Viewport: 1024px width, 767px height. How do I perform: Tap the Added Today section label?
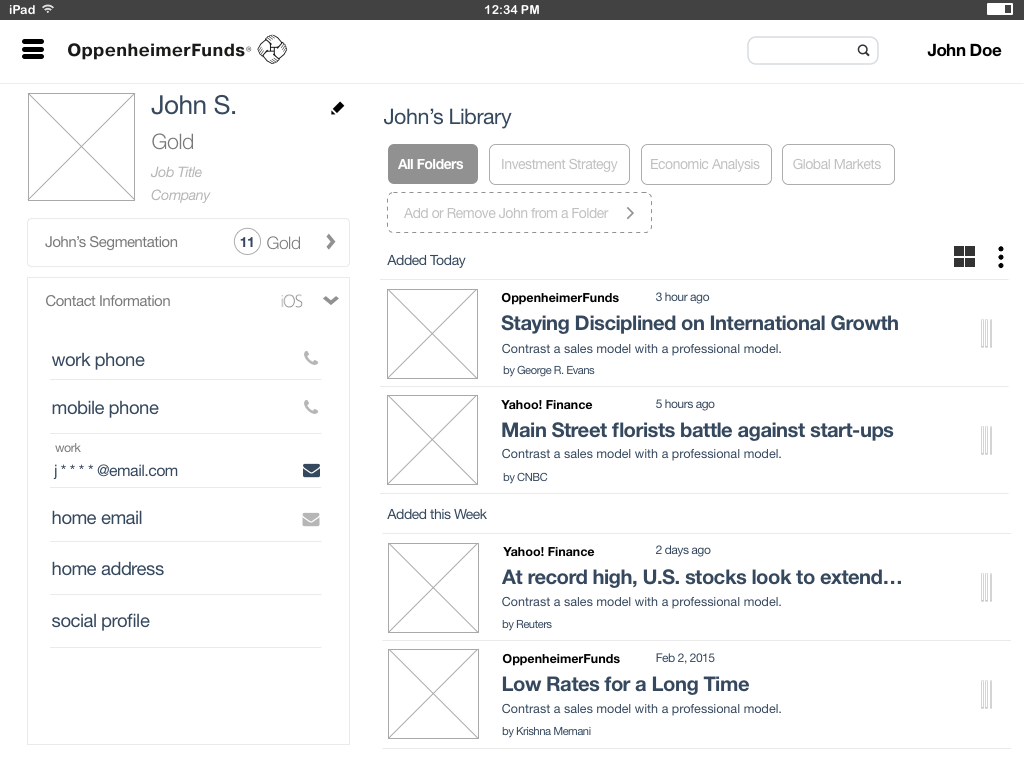[x=426, y=260]
